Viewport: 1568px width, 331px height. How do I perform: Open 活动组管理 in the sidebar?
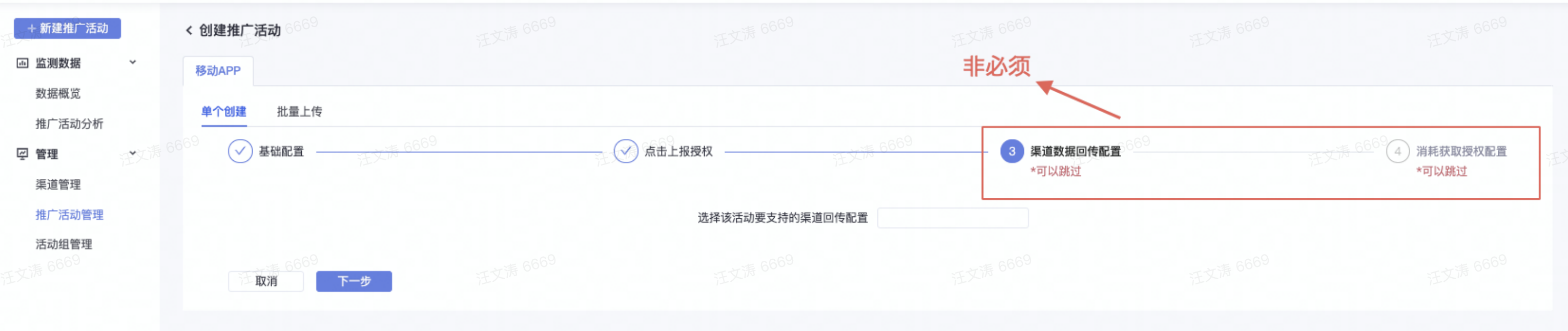pos(64,244)
